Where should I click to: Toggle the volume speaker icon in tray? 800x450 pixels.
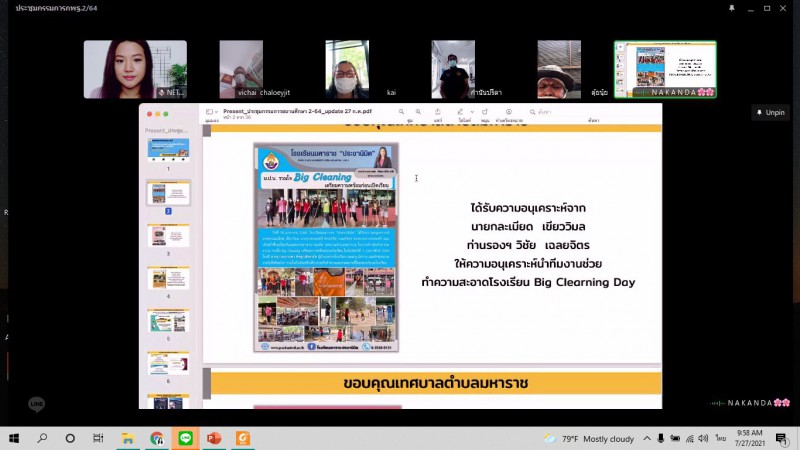[x=691, y=438]
